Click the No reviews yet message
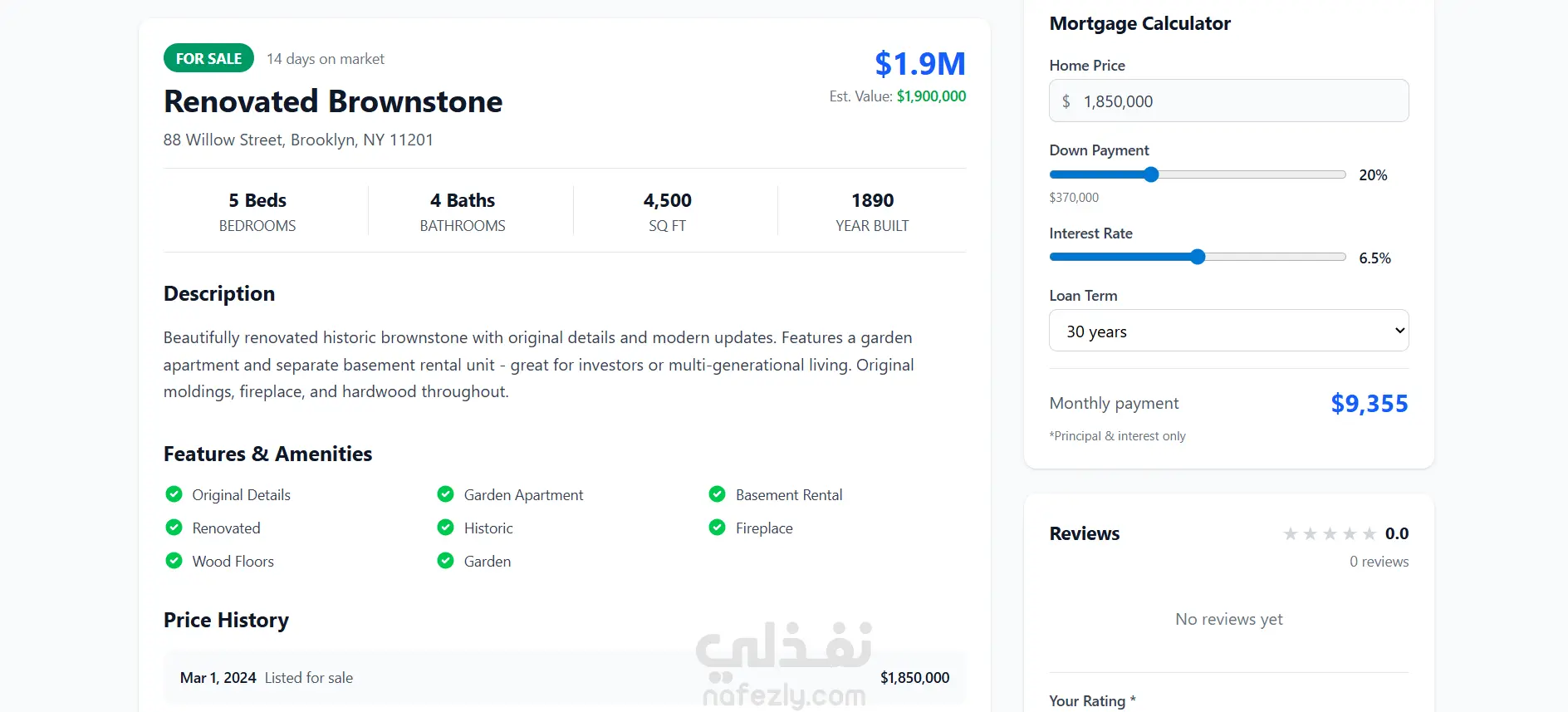The height and width of the screenshot is (712, 1568). (1229, 619)
